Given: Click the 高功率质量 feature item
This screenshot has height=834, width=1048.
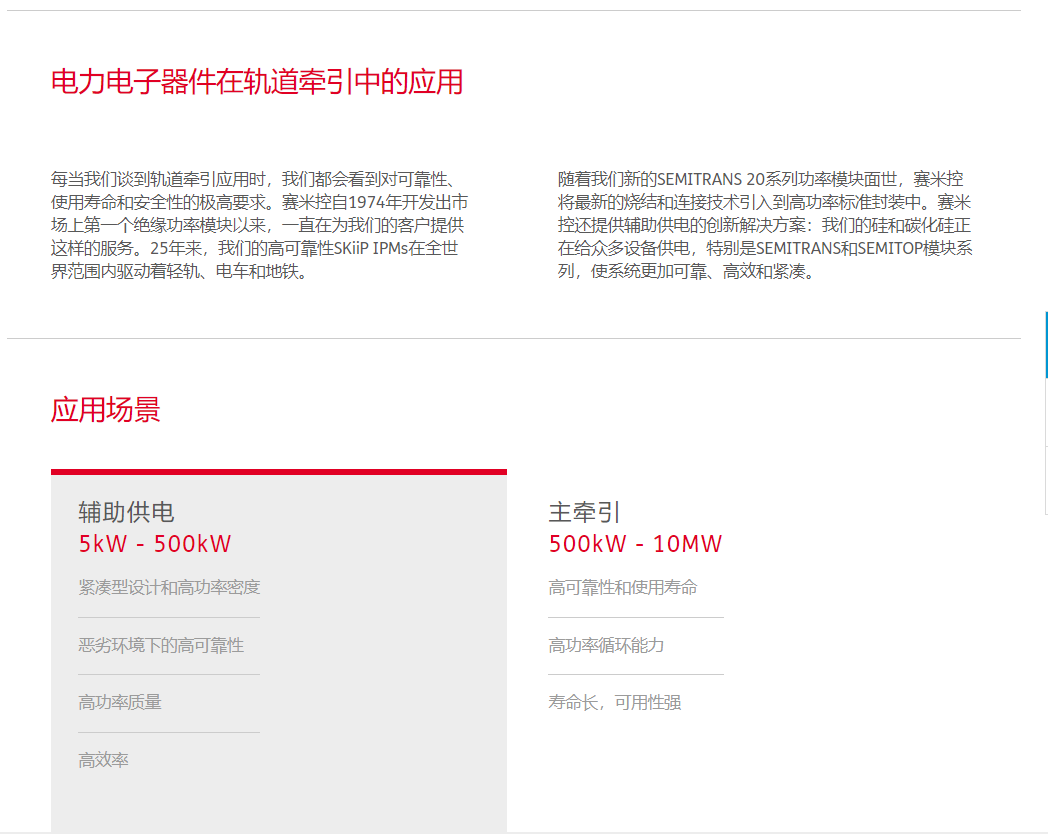Looking at the screenshot, I should 120,702.
